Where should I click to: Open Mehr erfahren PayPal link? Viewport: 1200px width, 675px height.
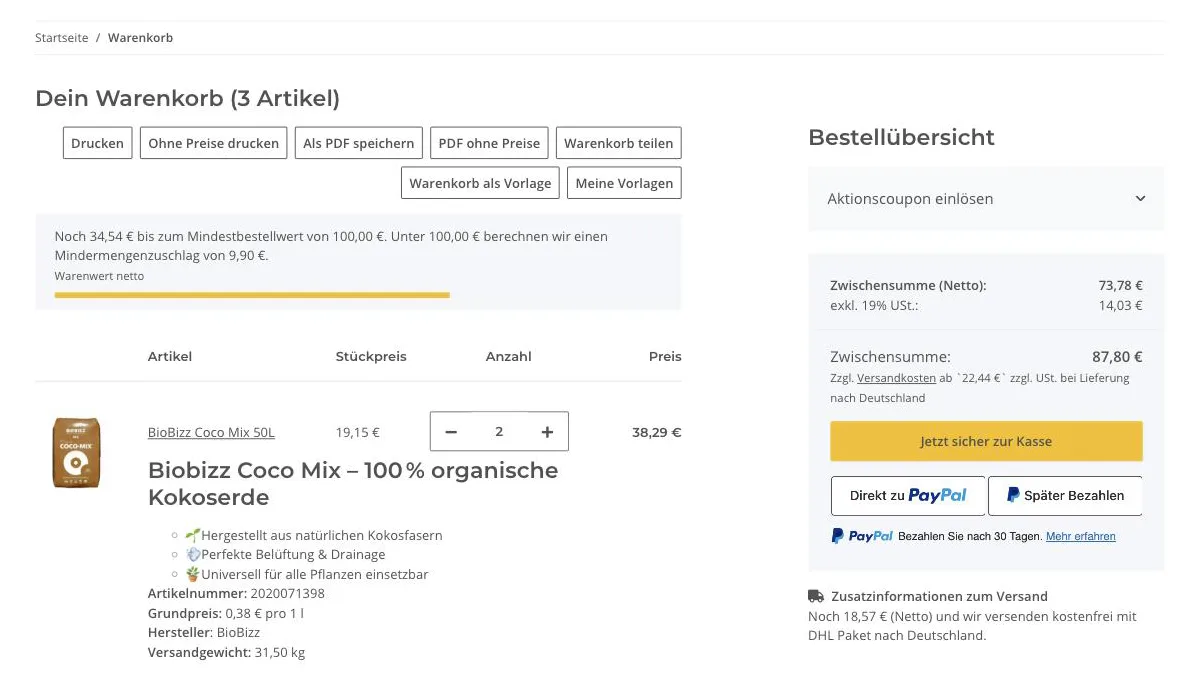coord(1081,537)
